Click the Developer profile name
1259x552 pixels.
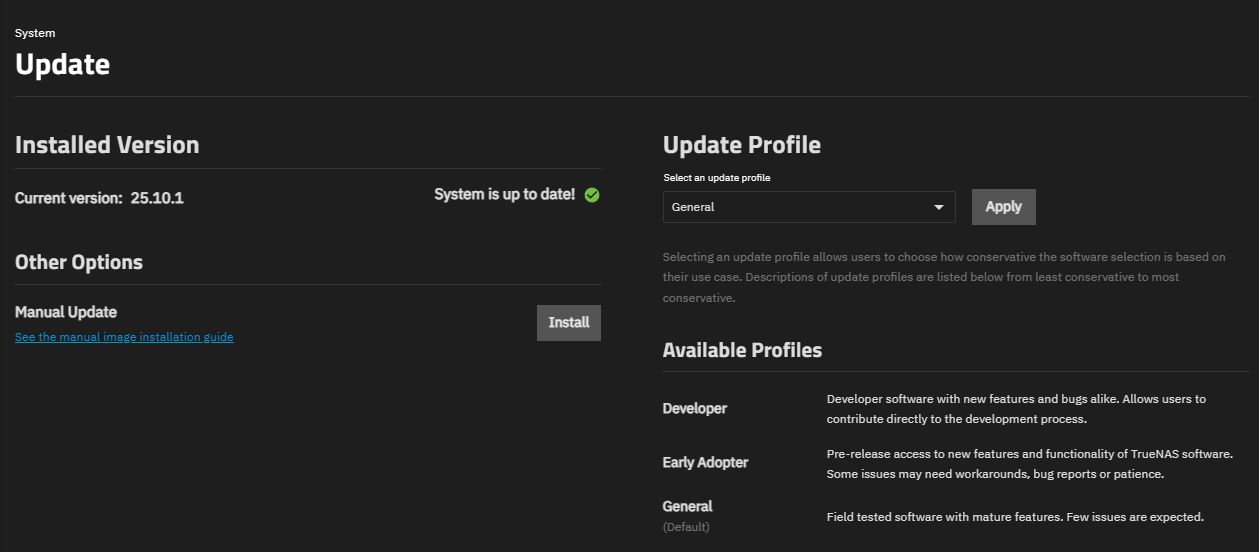click(x=695, y=408)
